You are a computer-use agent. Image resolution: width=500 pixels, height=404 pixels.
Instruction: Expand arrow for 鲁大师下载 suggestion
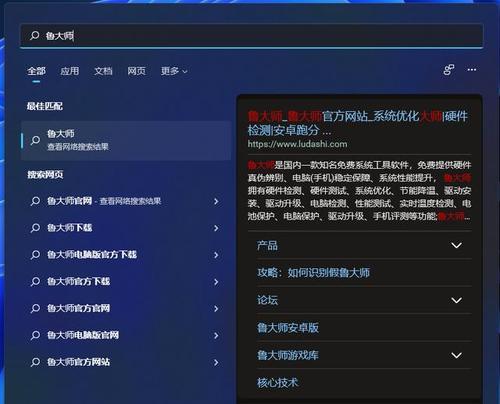tap(216, 228)
